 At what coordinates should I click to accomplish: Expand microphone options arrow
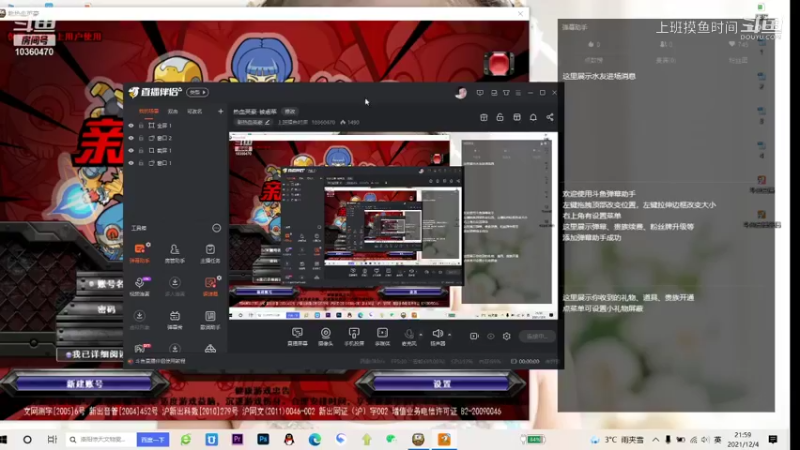420,335
